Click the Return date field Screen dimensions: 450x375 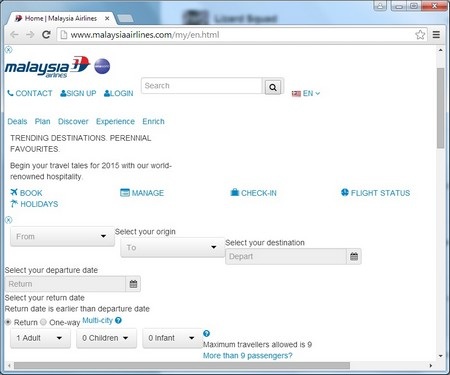(x=65, y=284)
